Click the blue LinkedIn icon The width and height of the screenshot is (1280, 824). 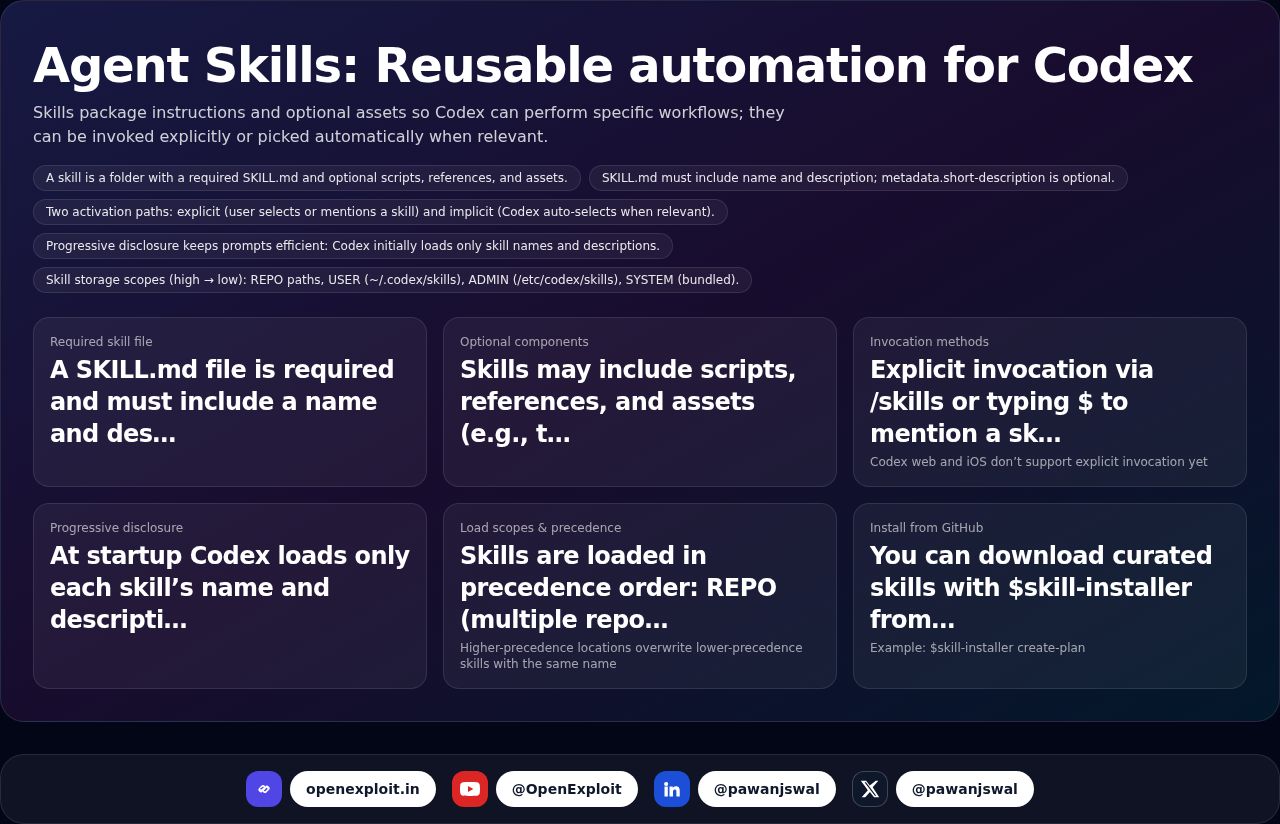[672, 789]
